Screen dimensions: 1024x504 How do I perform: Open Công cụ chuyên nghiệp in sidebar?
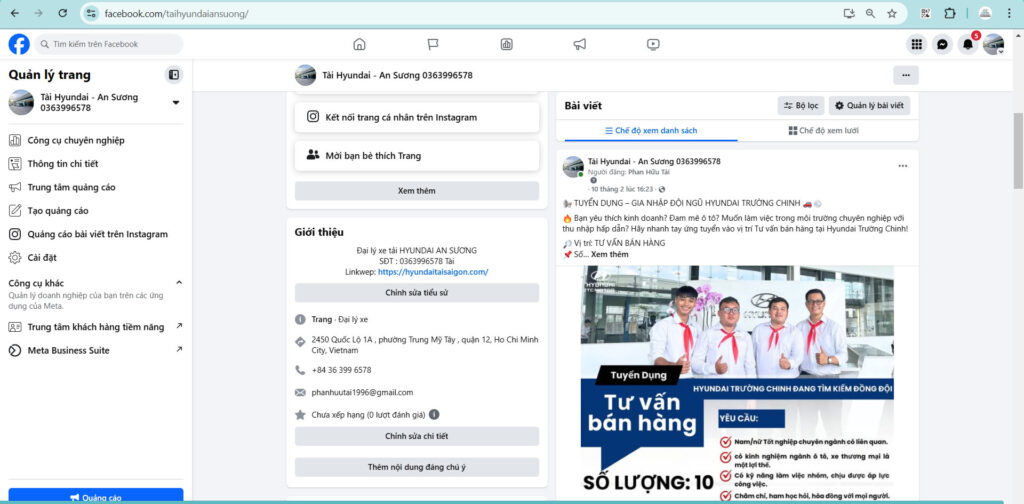click(76, 140)
